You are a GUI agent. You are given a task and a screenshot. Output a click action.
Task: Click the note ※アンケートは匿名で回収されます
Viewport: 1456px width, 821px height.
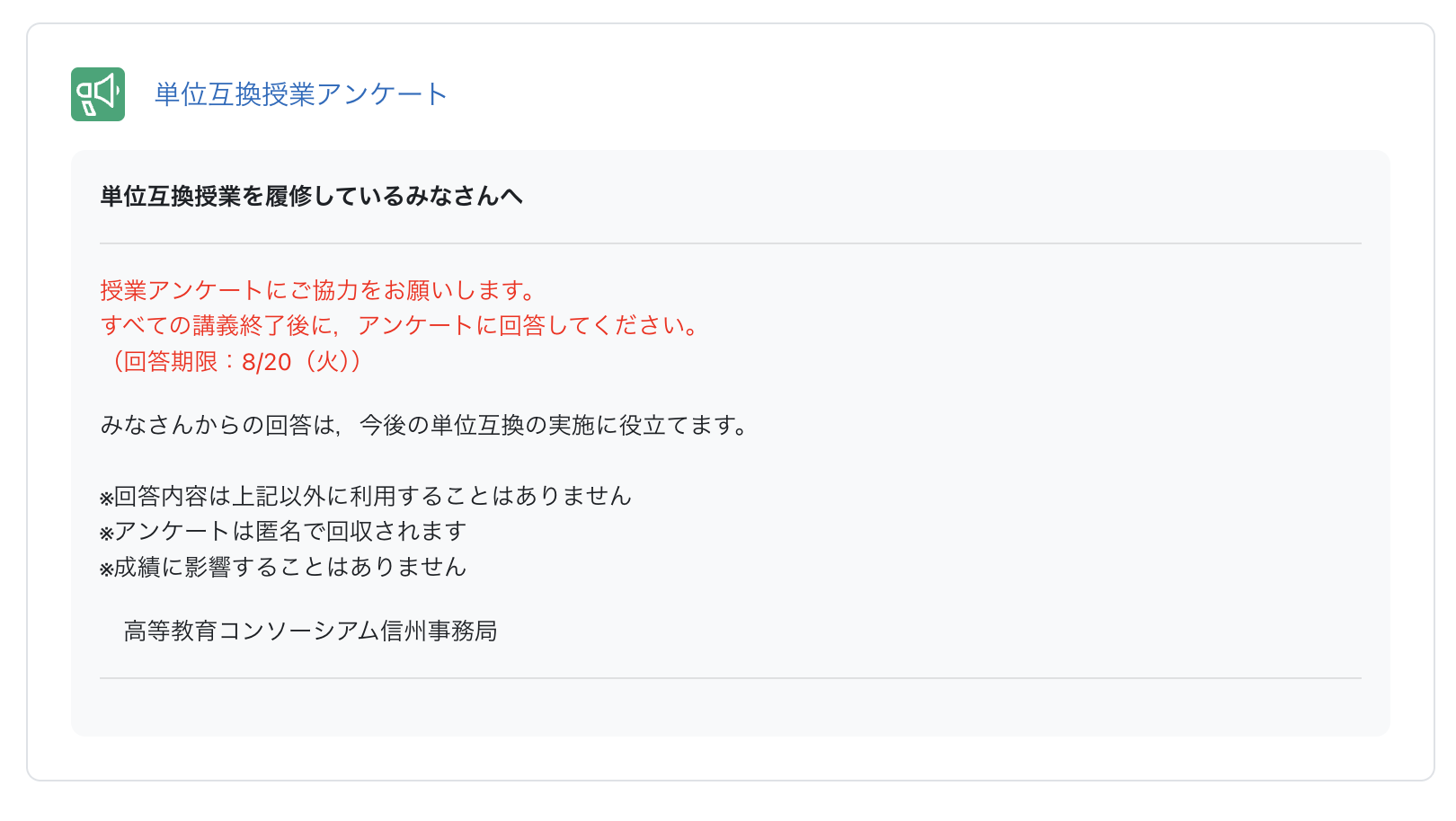[283, 531]
